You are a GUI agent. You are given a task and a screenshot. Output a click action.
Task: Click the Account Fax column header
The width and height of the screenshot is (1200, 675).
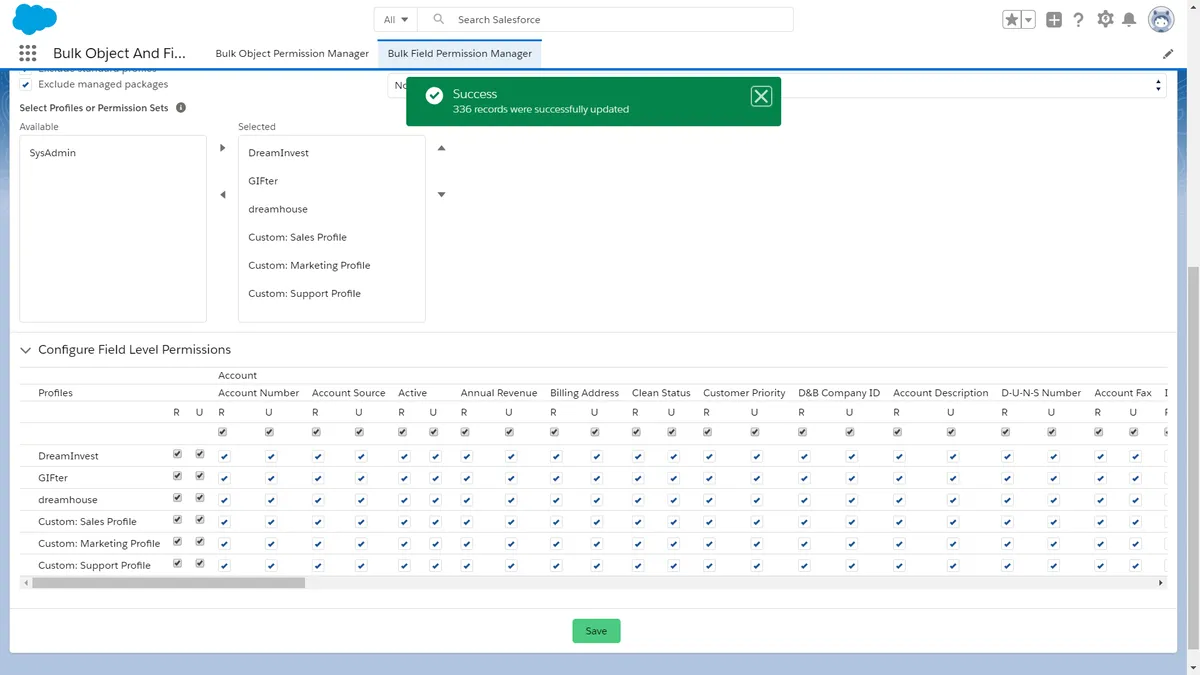click(1123, 393)
